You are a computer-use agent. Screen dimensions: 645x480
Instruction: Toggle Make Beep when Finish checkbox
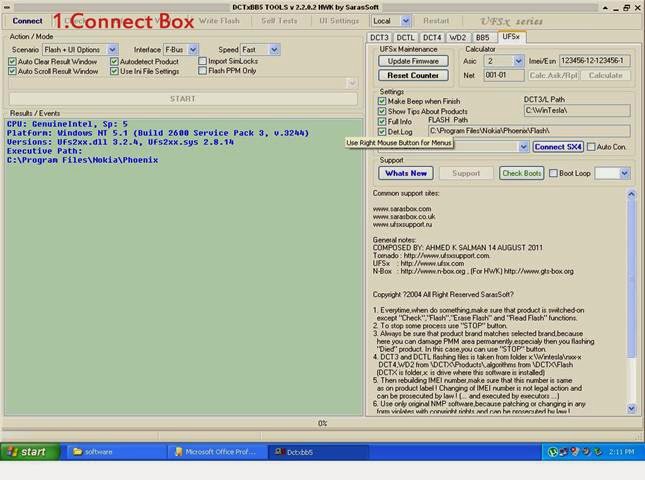point(382,101)
